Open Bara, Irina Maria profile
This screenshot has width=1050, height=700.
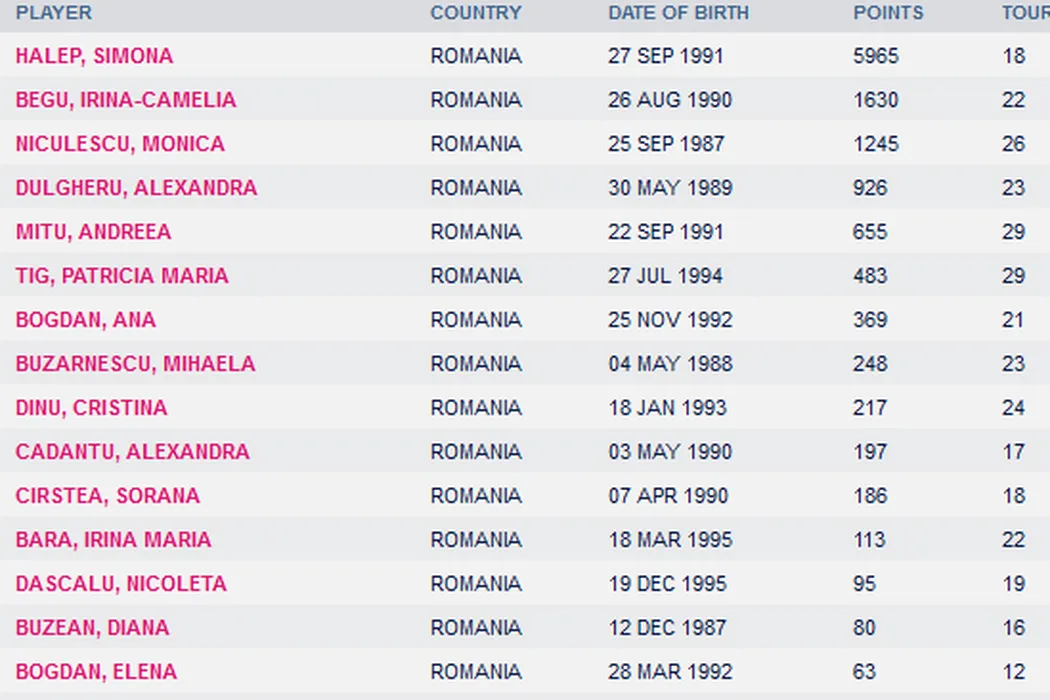pos(113,540)
